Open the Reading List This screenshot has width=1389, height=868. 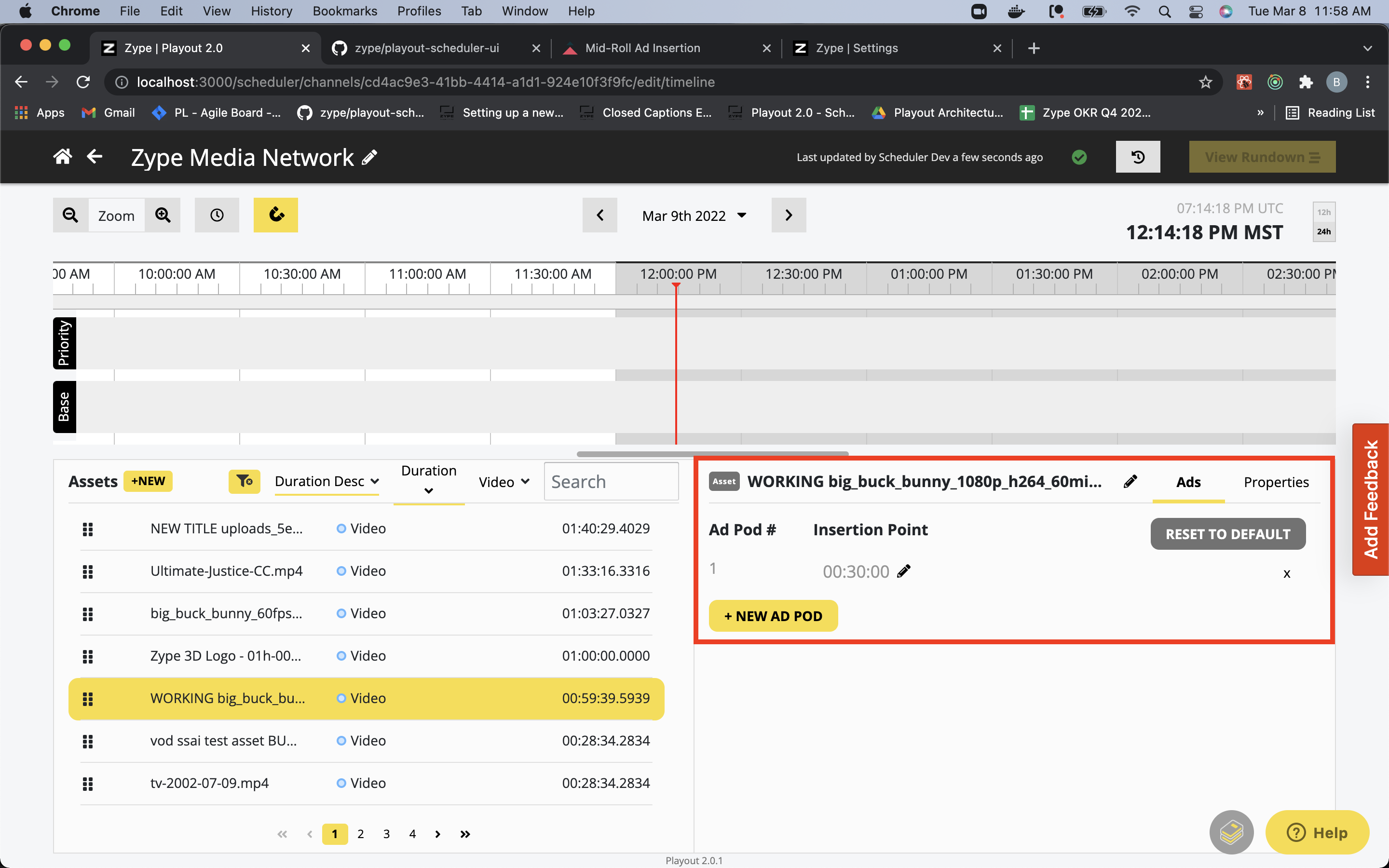[x=1330, y=112]
